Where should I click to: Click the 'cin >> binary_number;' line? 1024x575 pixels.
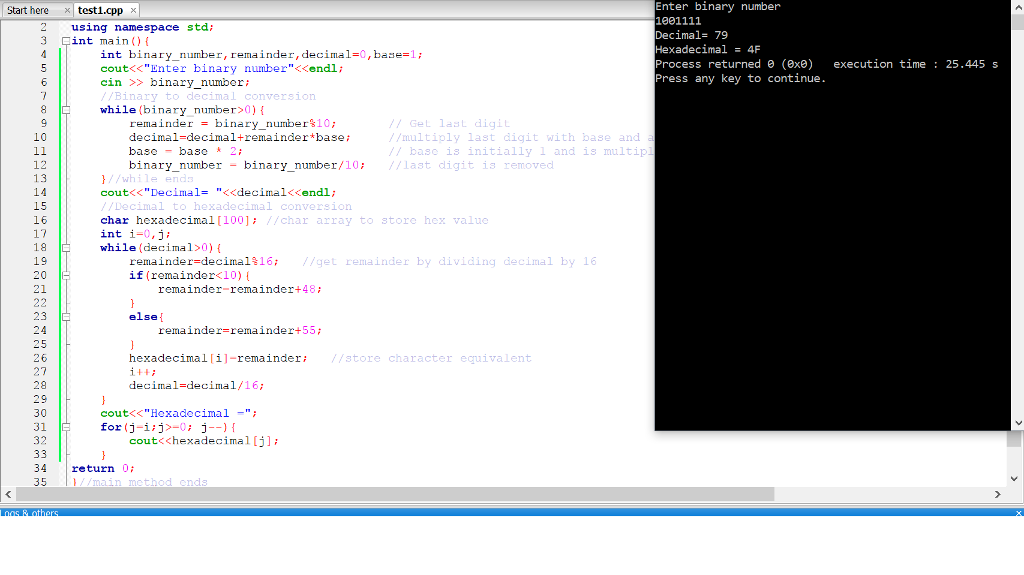pyautogui.click(x=175, y=82)
